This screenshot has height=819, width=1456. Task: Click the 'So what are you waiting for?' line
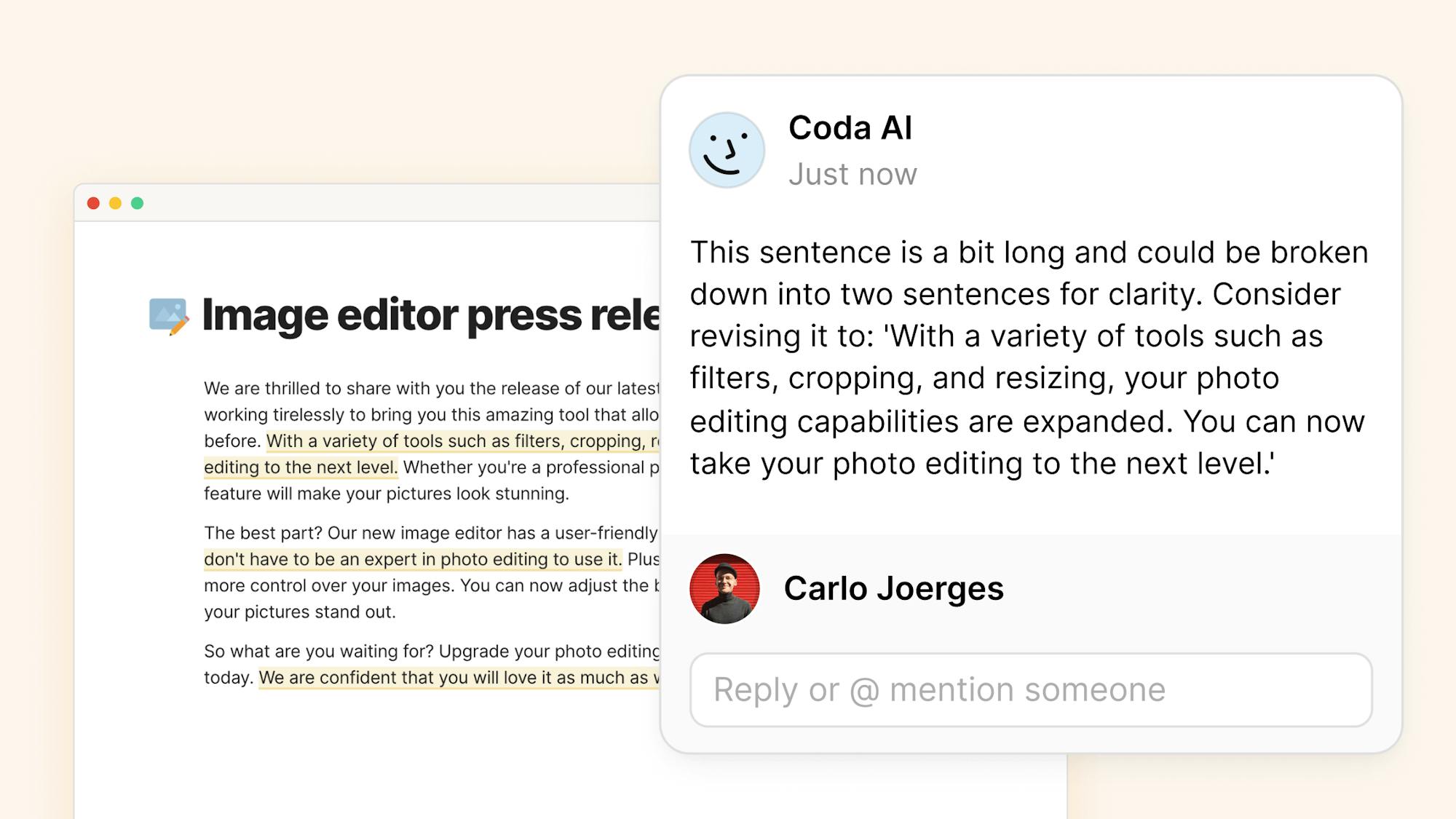(431, 651)
